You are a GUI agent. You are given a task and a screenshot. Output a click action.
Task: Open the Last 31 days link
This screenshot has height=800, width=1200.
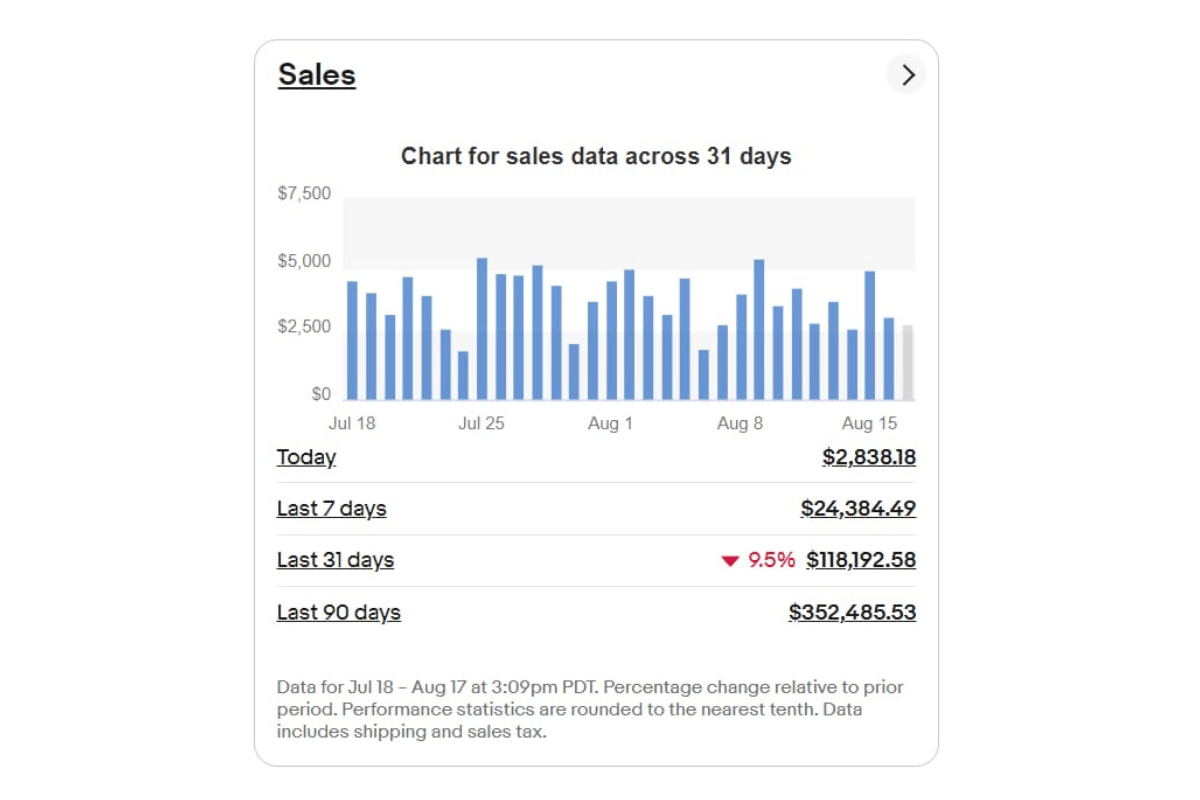click(335, 560)
